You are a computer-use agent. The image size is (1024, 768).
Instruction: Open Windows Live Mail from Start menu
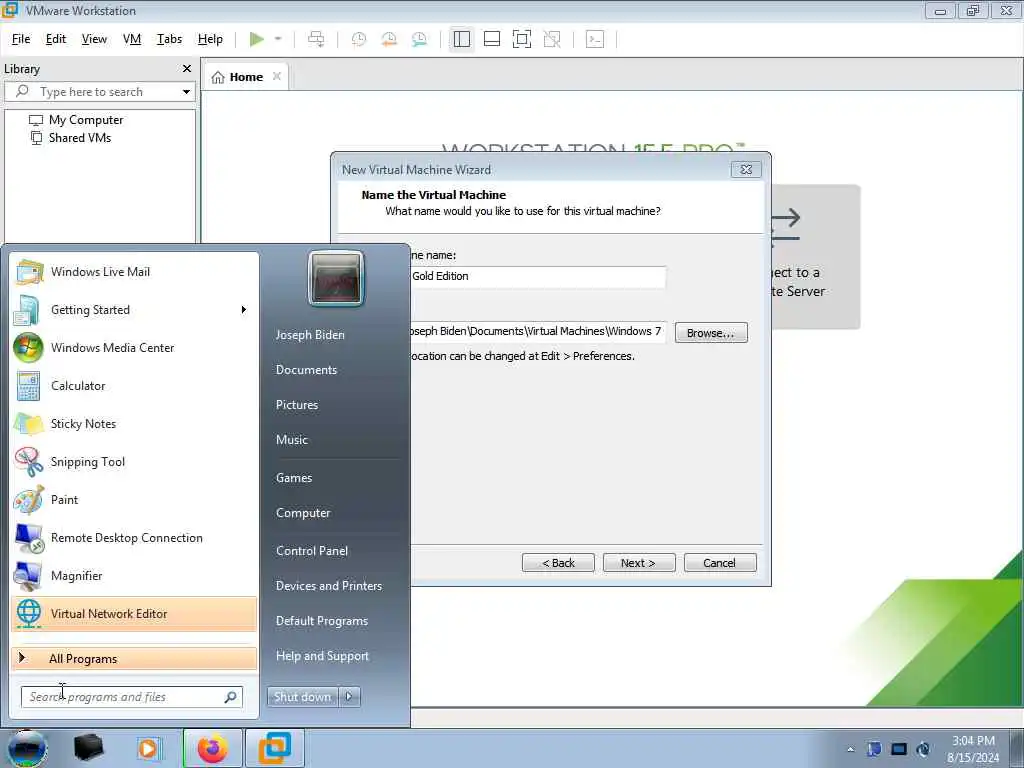pos(134,272)
